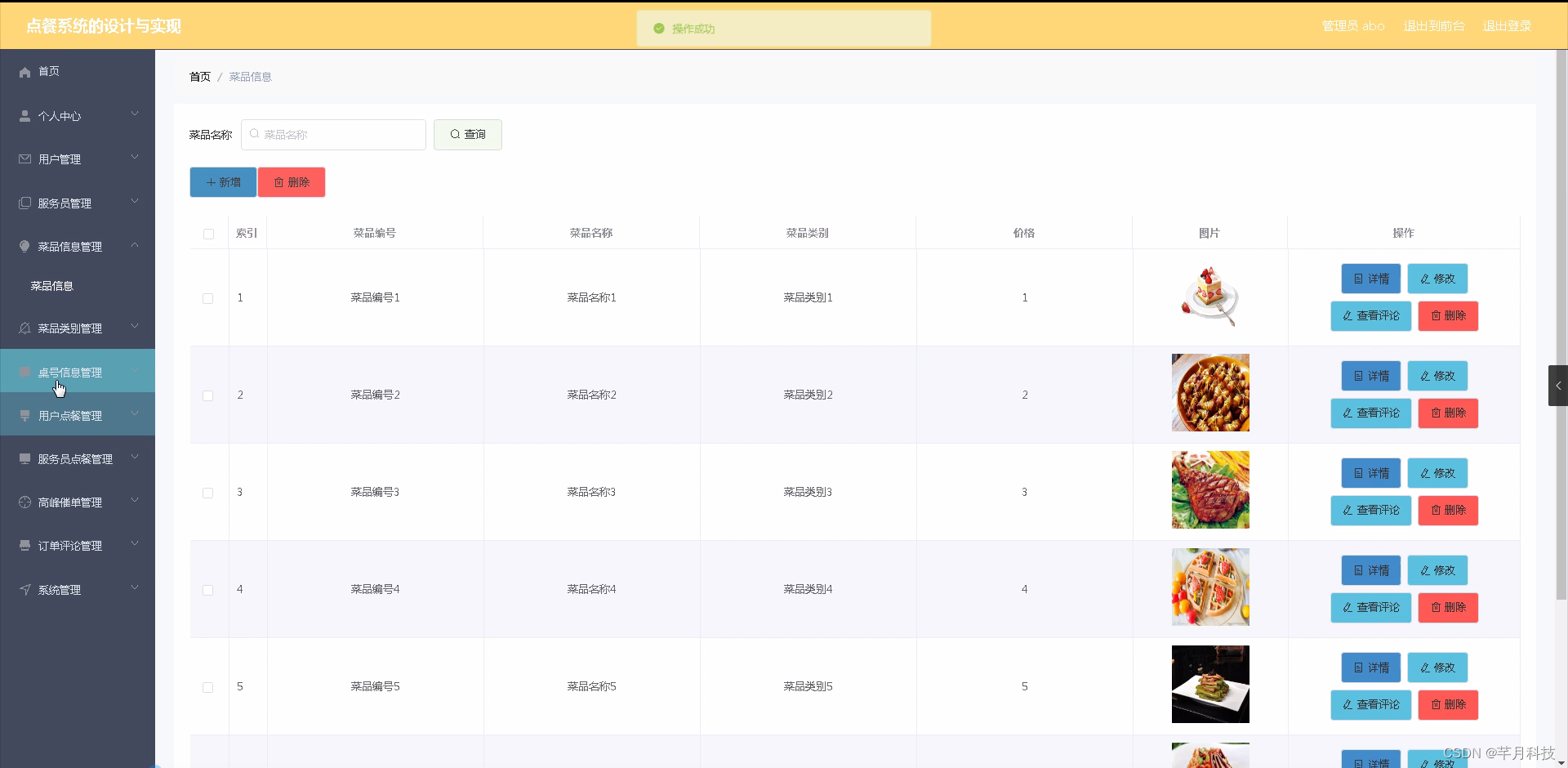
Task: Expand the 用户点餐管理 chevron
Action: click(135, 414)
